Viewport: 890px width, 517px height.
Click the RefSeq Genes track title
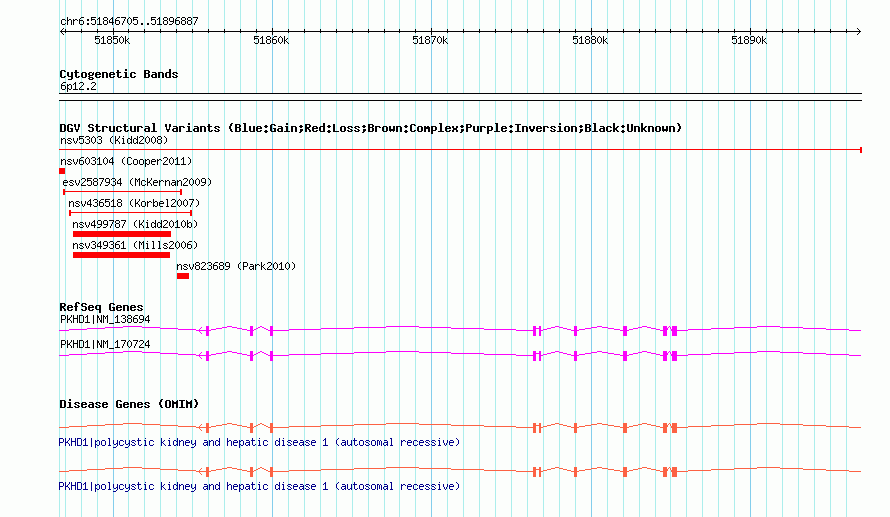[x=101, y=307]
